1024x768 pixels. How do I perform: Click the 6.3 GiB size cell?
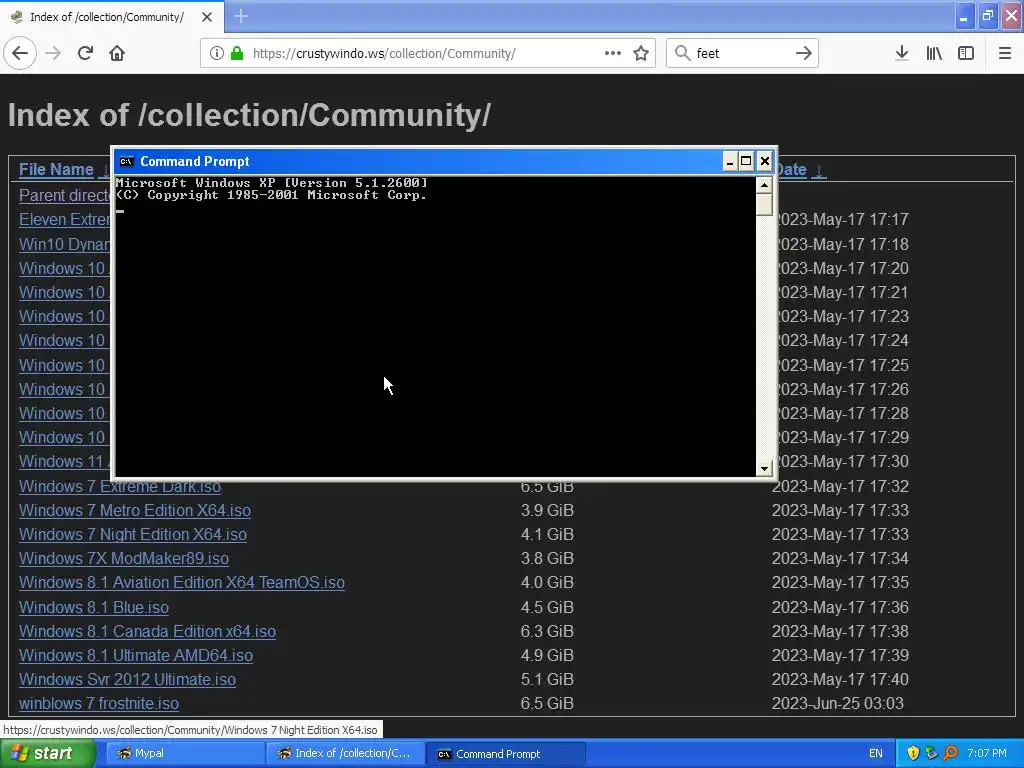coord(547,631)
